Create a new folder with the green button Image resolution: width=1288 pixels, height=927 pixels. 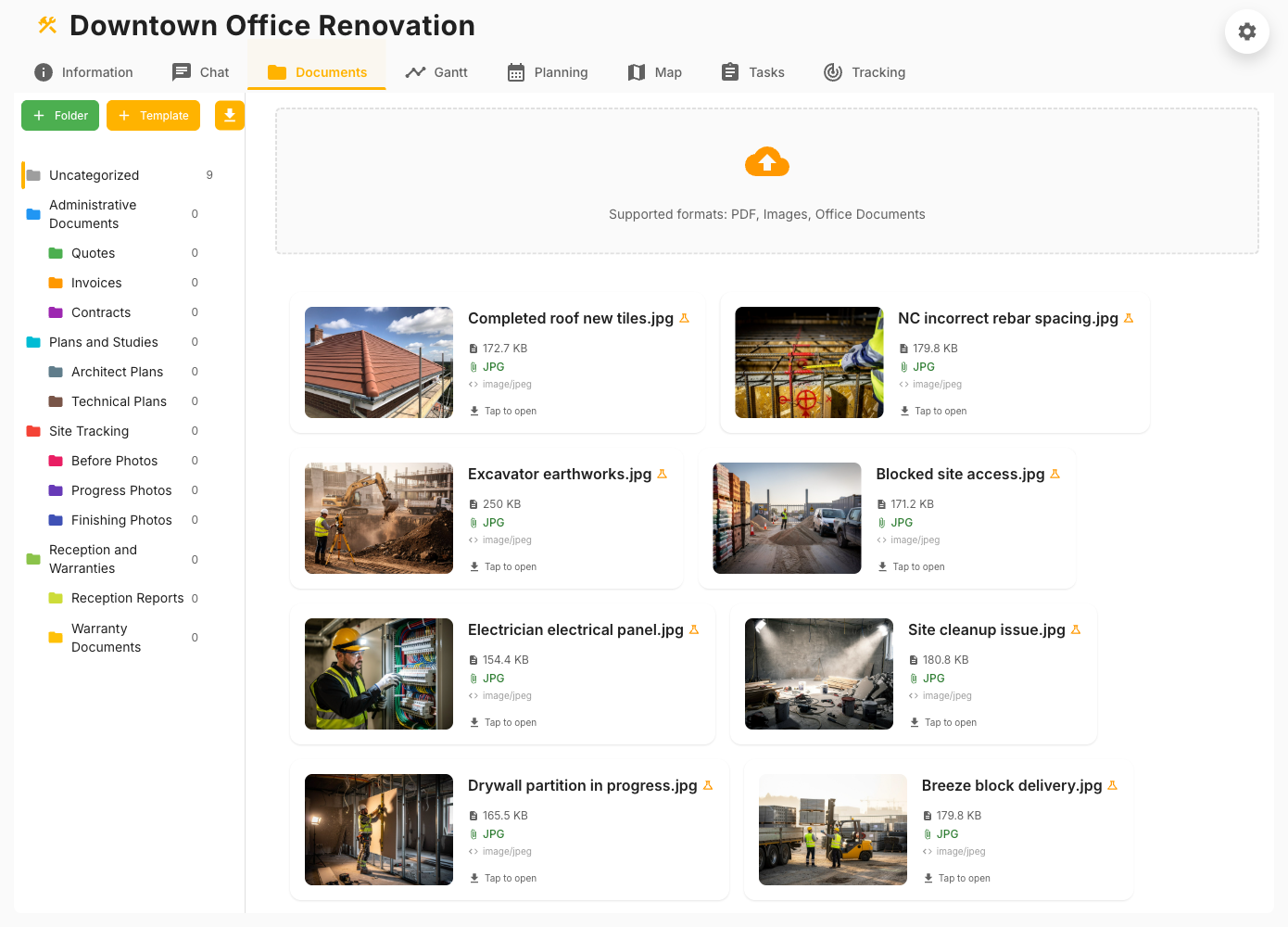tap(59, 115)
